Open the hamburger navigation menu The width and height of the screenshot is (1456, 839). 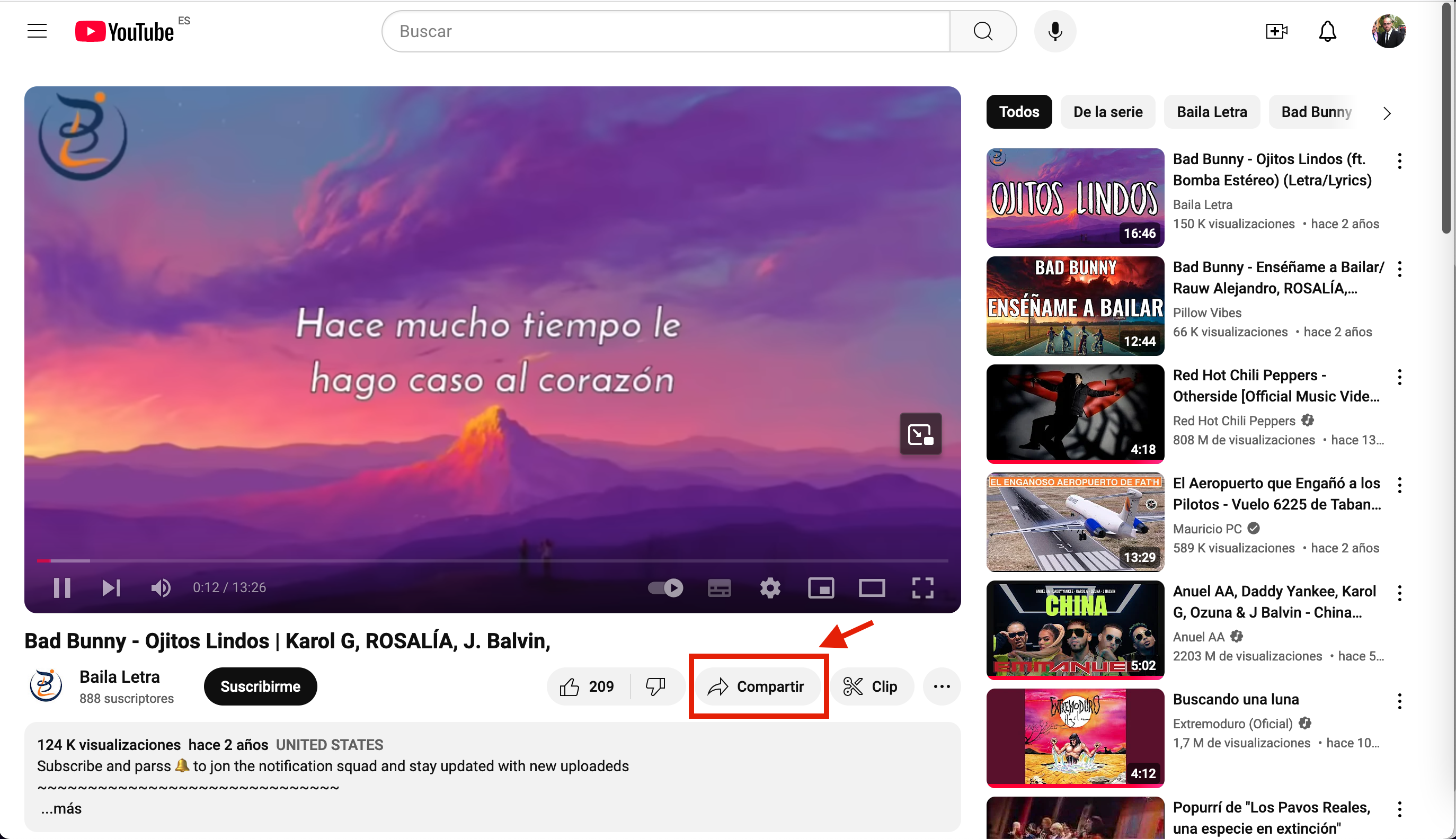point(37,31)
